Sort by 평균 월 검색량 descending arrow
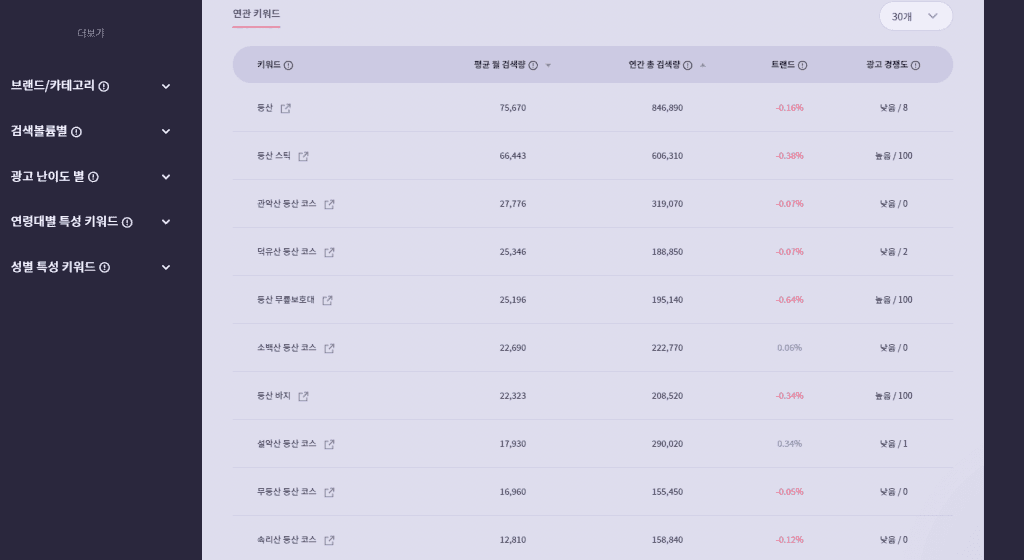 point(549,65)
